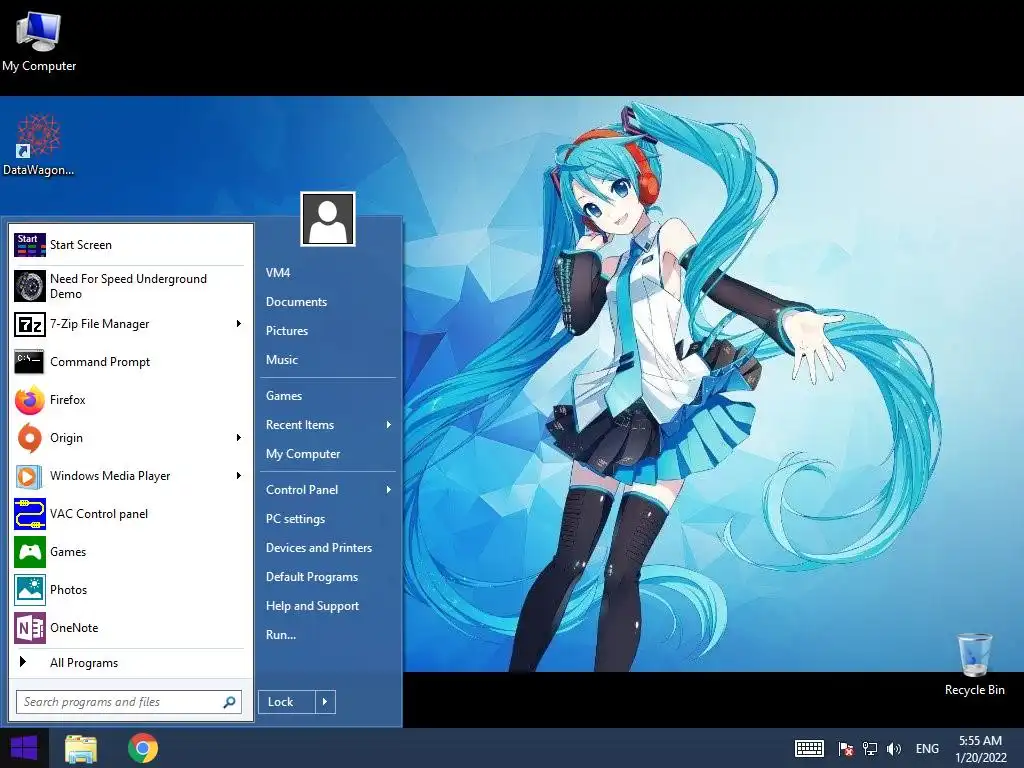
Task: Click the Action Center flag icon
Action: [x=846, y=748]
